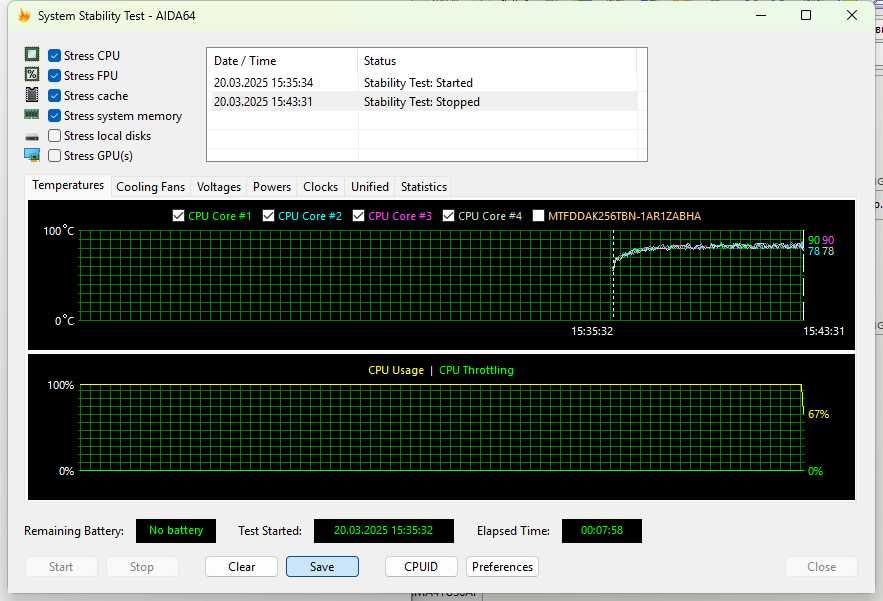Click the 20.03.2025 15:35:34 log cell
This screenshot has width=883, height=601.
263,83
